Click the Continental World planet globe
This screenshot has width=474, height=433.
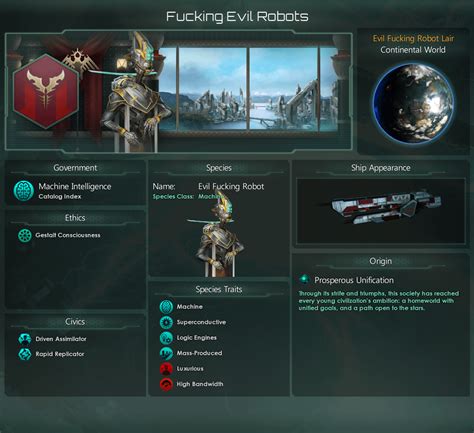tap(413, 103)
